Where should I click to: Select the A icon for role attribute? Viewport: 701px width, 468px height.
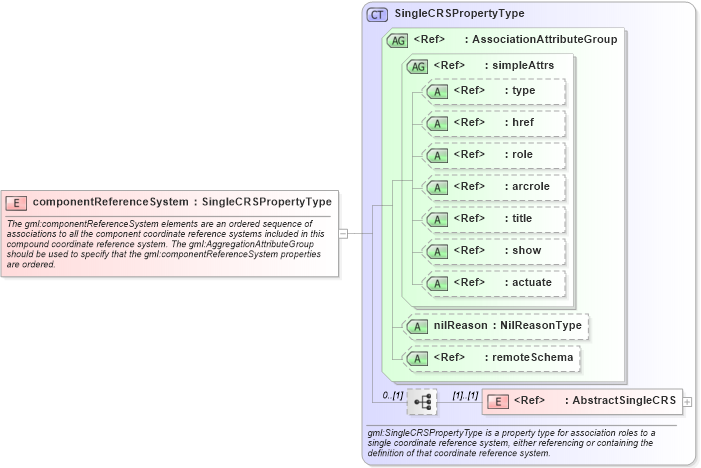pos(437,156)
